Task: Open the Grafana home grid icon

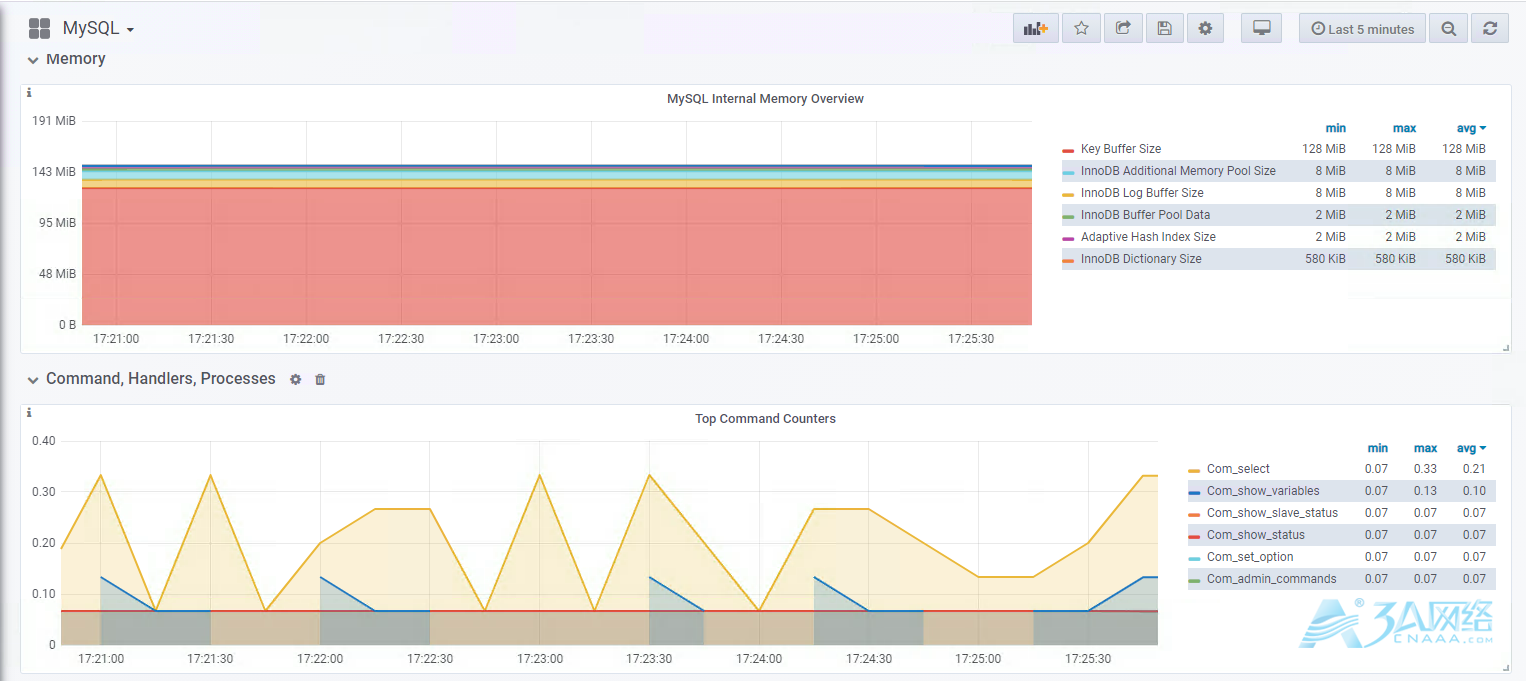Action: point(39,29)
